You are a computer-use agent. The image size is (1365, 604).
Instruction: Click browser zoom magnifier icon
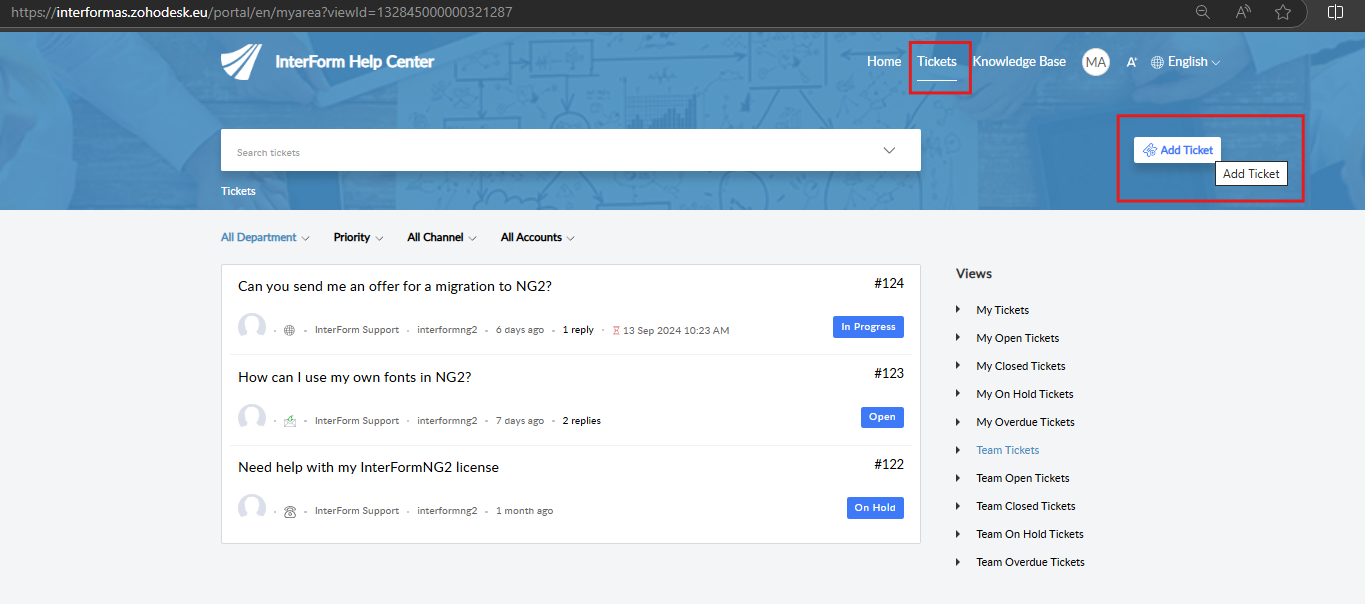(x=1204, y=12)
